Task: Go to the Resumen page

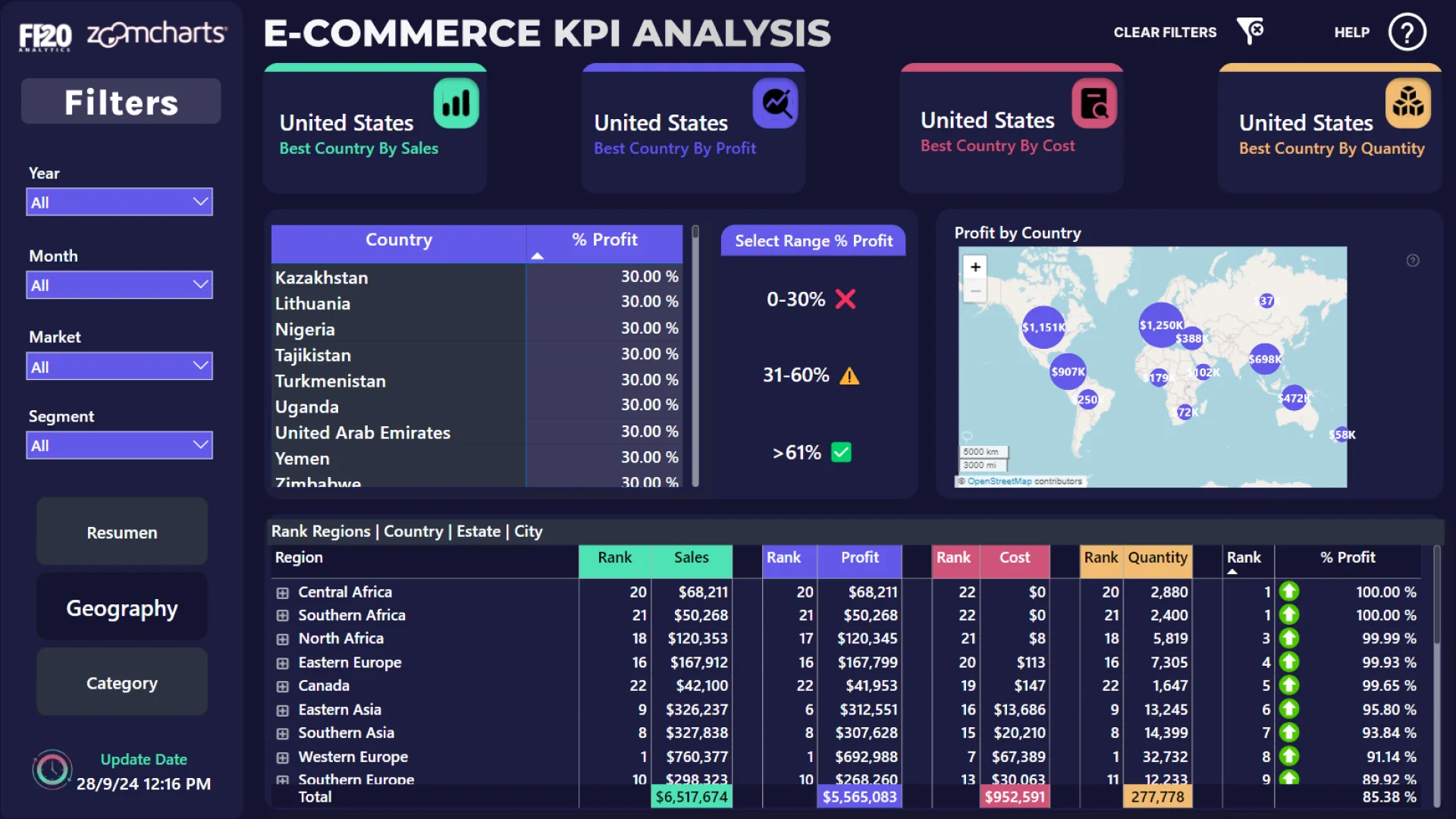Action: point(122,532)
